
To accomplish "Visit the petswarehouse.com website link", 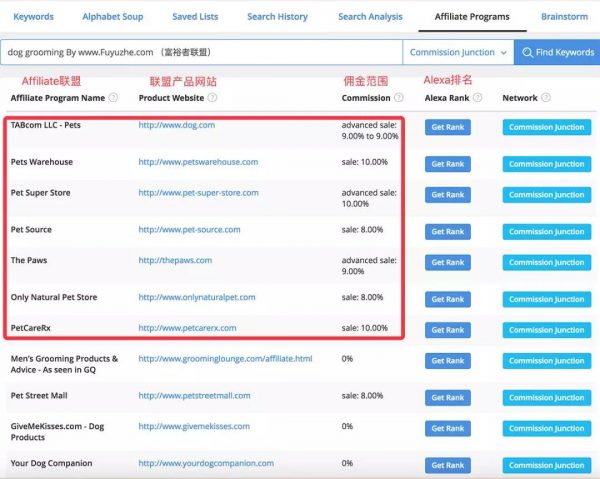I will point(198,162).
